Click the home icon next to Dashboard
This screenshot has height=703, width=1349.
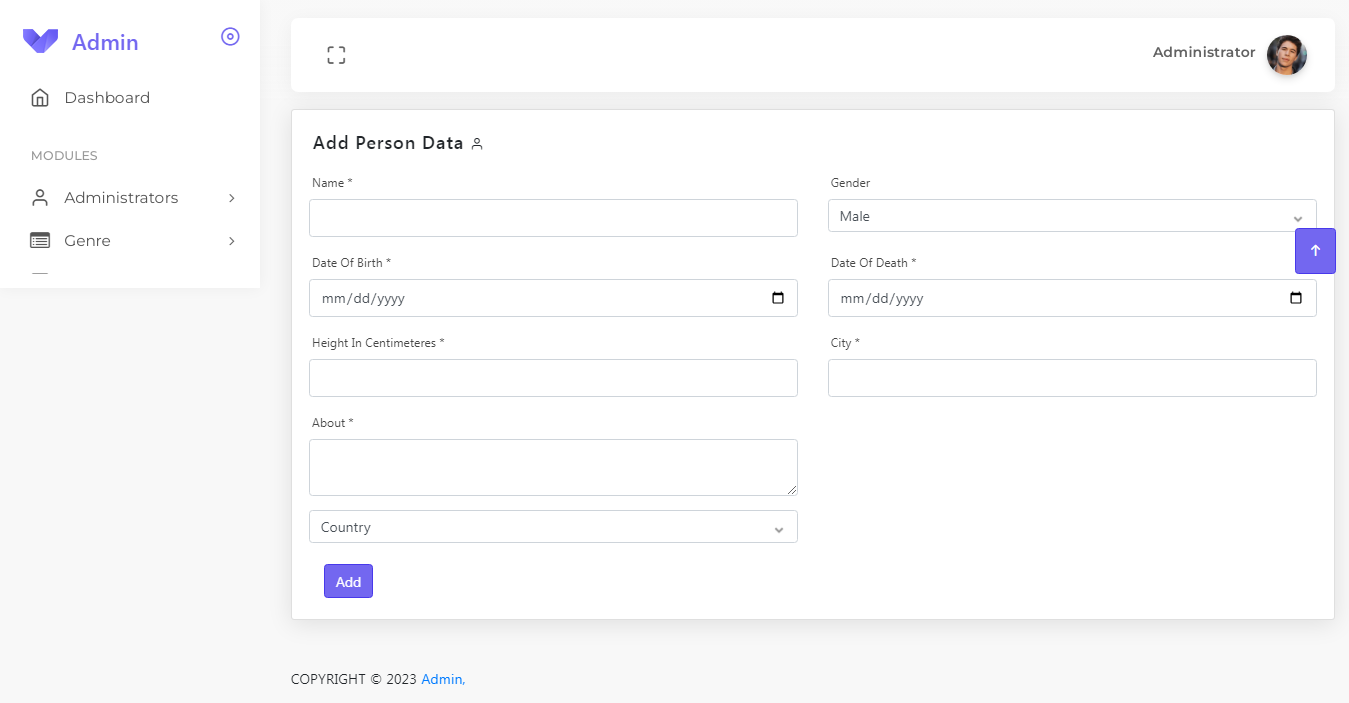coord(39,97)
